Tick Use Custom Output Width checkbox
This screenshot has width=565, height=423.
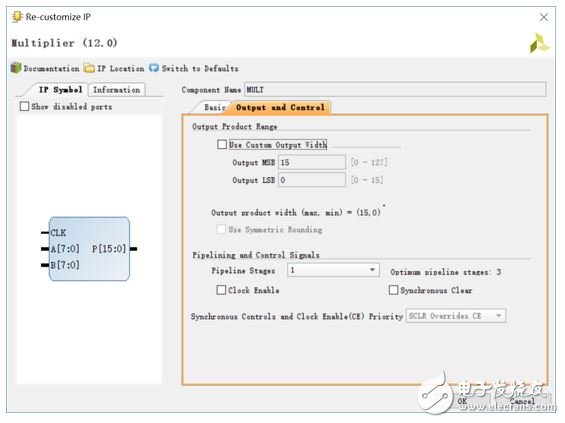(x=222, y=144)
